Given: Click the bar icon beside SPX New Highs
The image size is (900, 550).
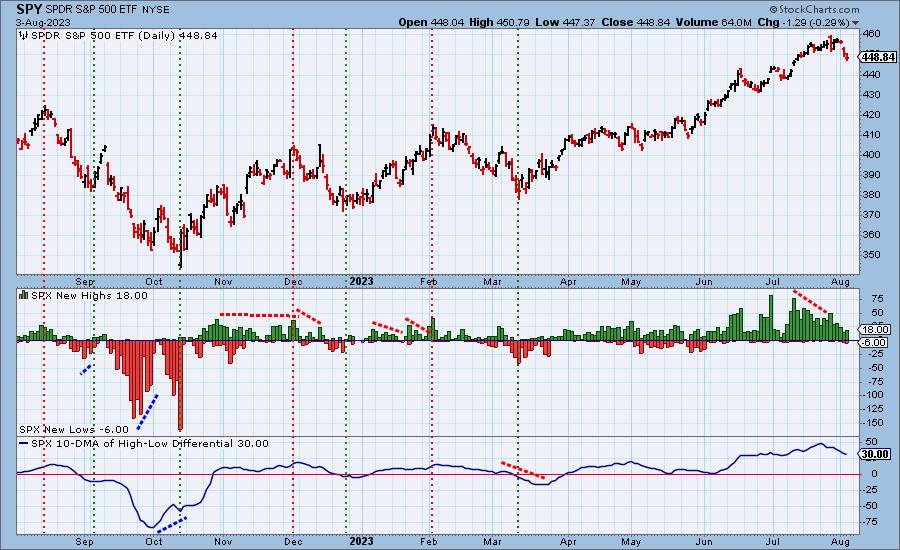Looking at the screenshot, I should coord(24,295).
